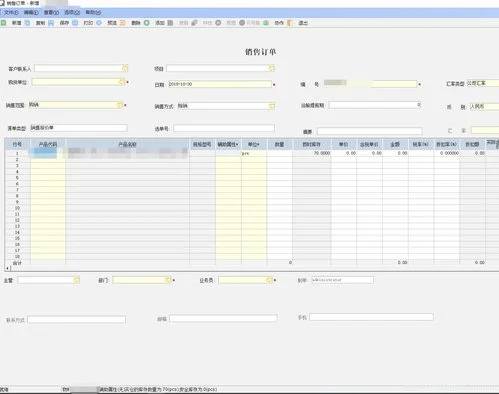The width and height of the screenshot is (499, 394).
Task: Click the 预览 (Preview) toolbar icon
Action: [x=99, y=23]
